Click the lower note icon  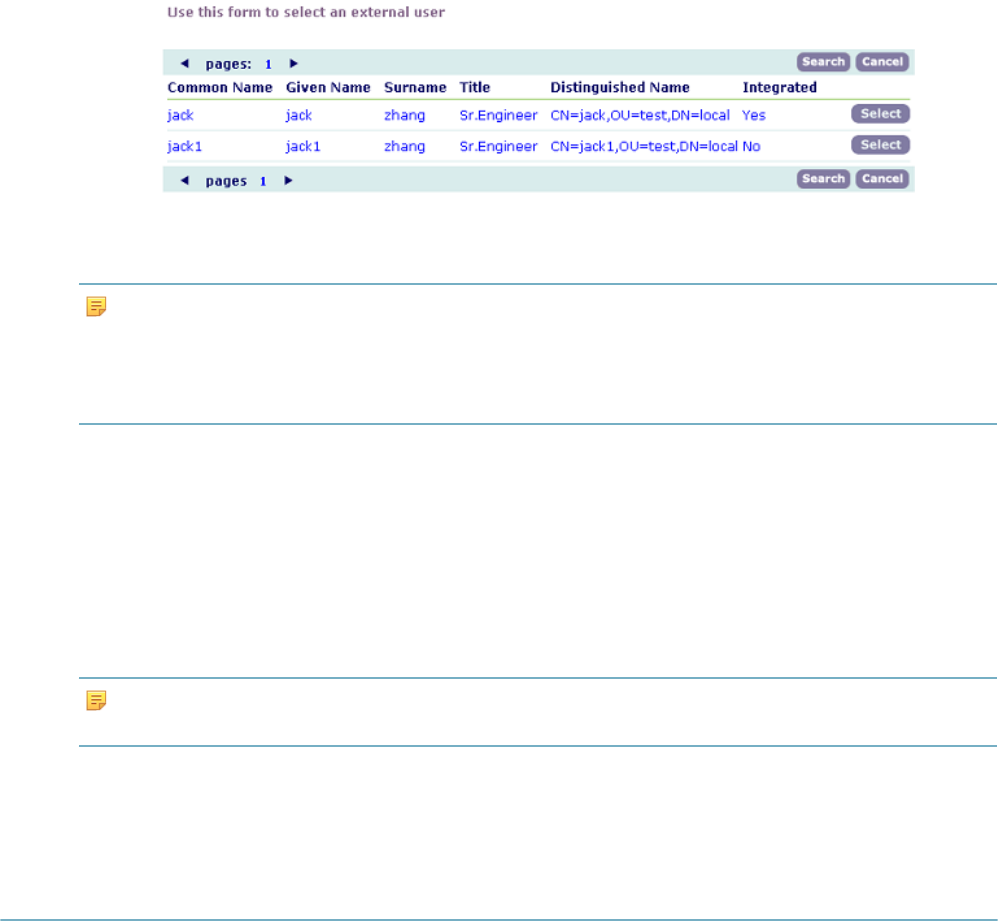point(96,700)
